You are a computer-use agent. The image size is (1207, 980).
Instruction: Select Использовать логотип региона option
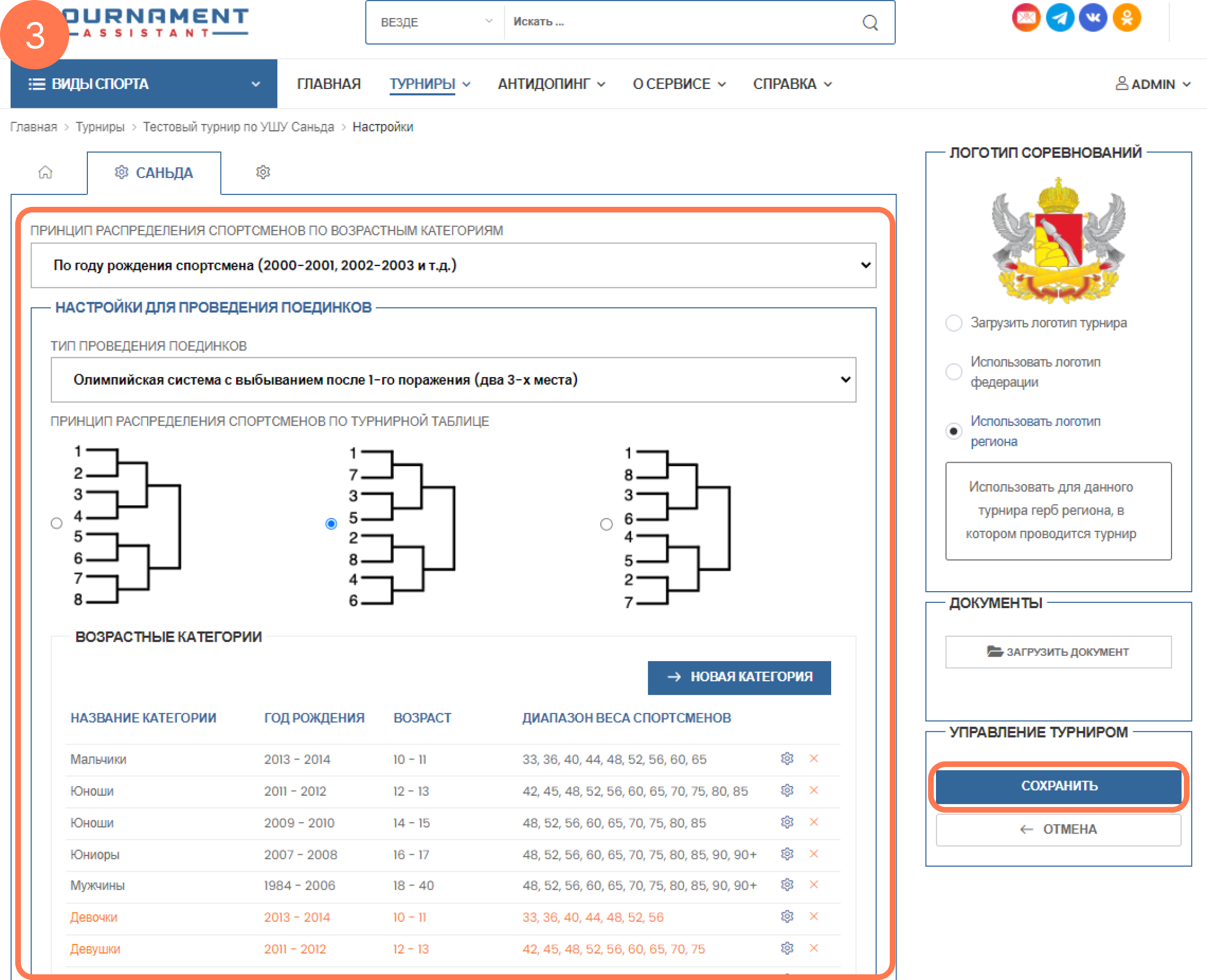[x=953, y=431]
